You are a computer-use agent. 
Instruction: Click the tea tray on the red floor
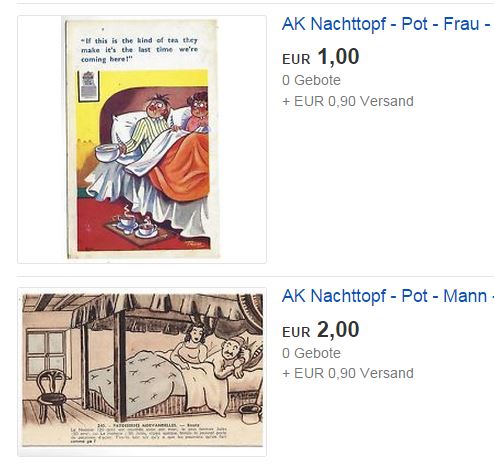pos(138,228)
